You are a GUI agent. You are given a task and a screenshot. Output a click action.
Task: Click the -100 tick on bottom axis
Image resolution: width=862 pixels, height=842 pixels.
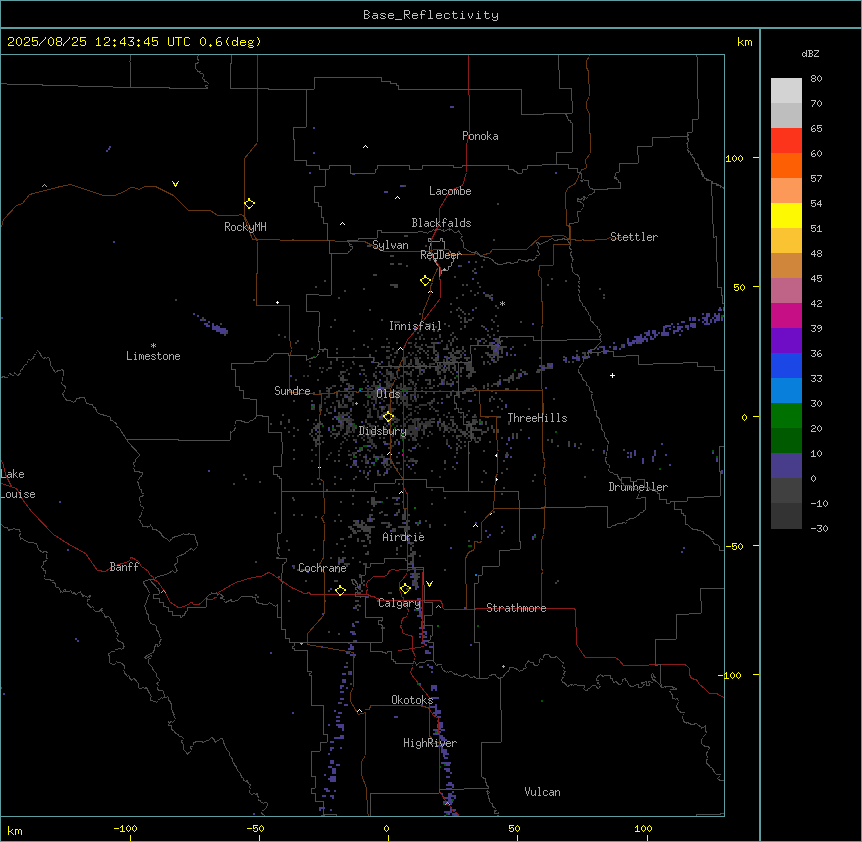point(125,828)
